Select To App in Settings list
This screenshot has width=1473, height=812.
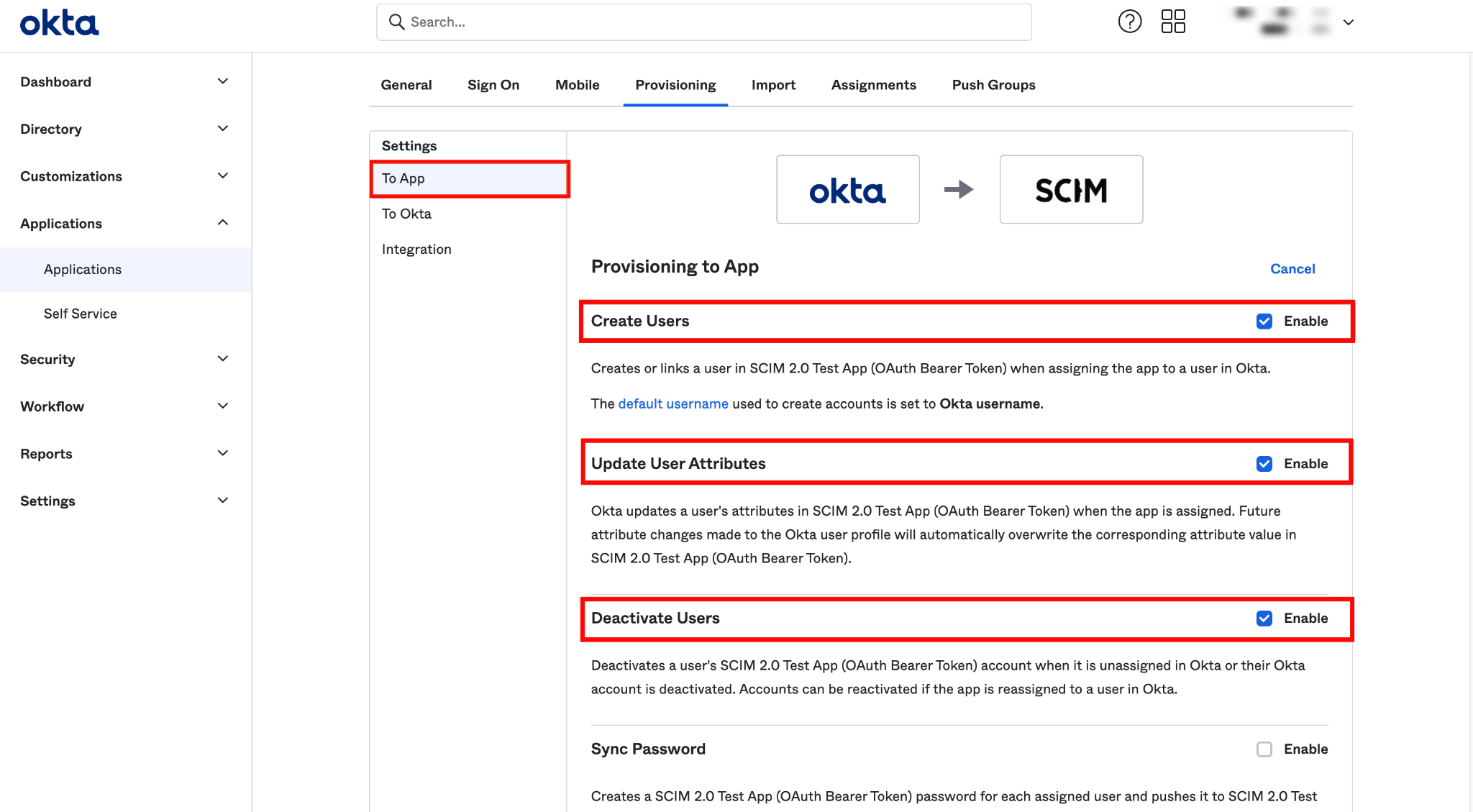coord(470,178)
